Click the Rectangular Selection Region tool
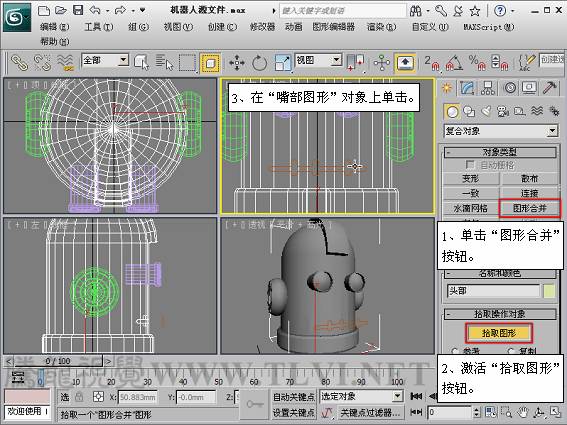 tap(187, 63)
